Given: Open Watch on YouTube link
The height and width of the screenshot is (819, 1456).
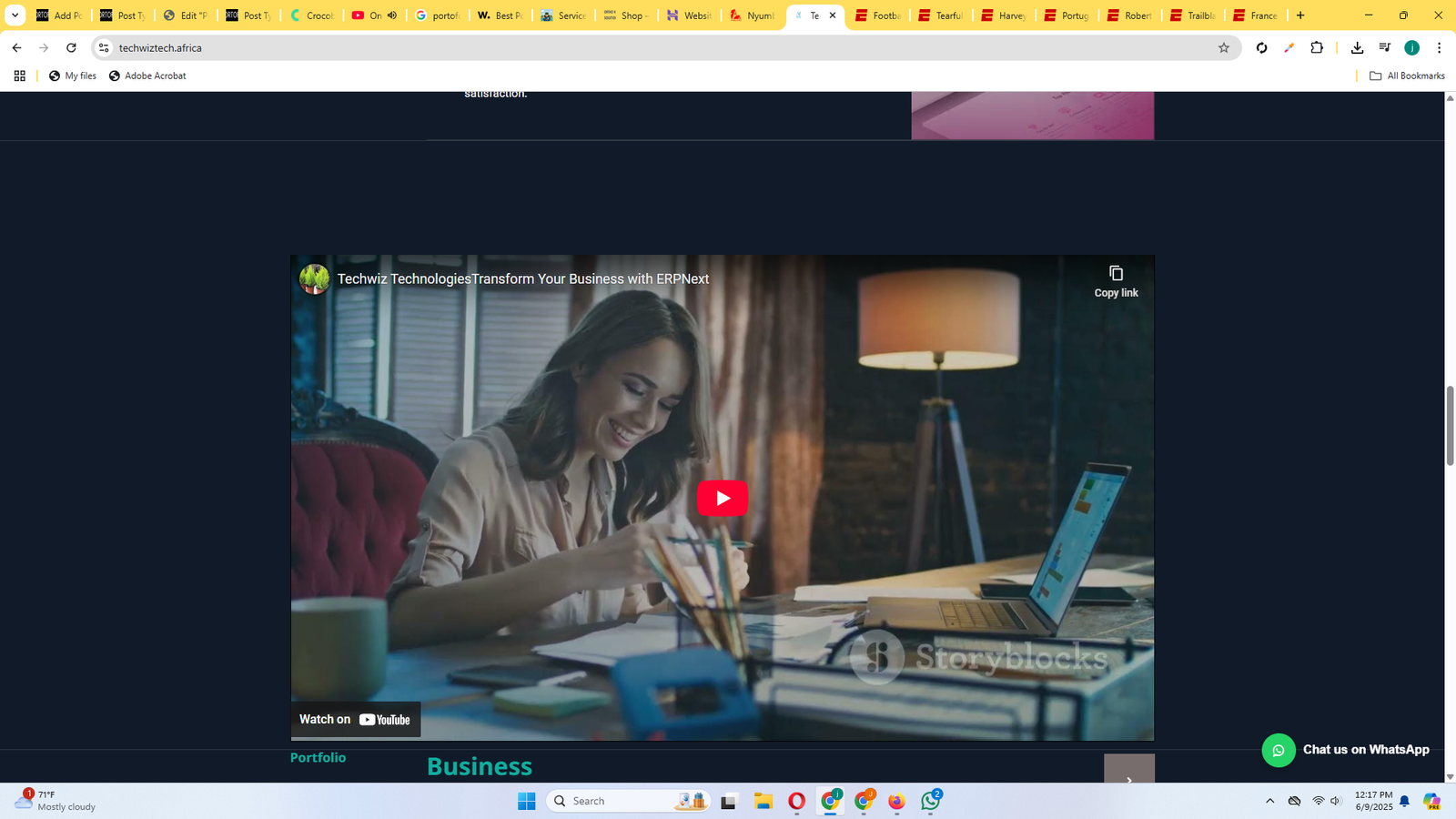Looking at the screenshot, I should [355, 719].
